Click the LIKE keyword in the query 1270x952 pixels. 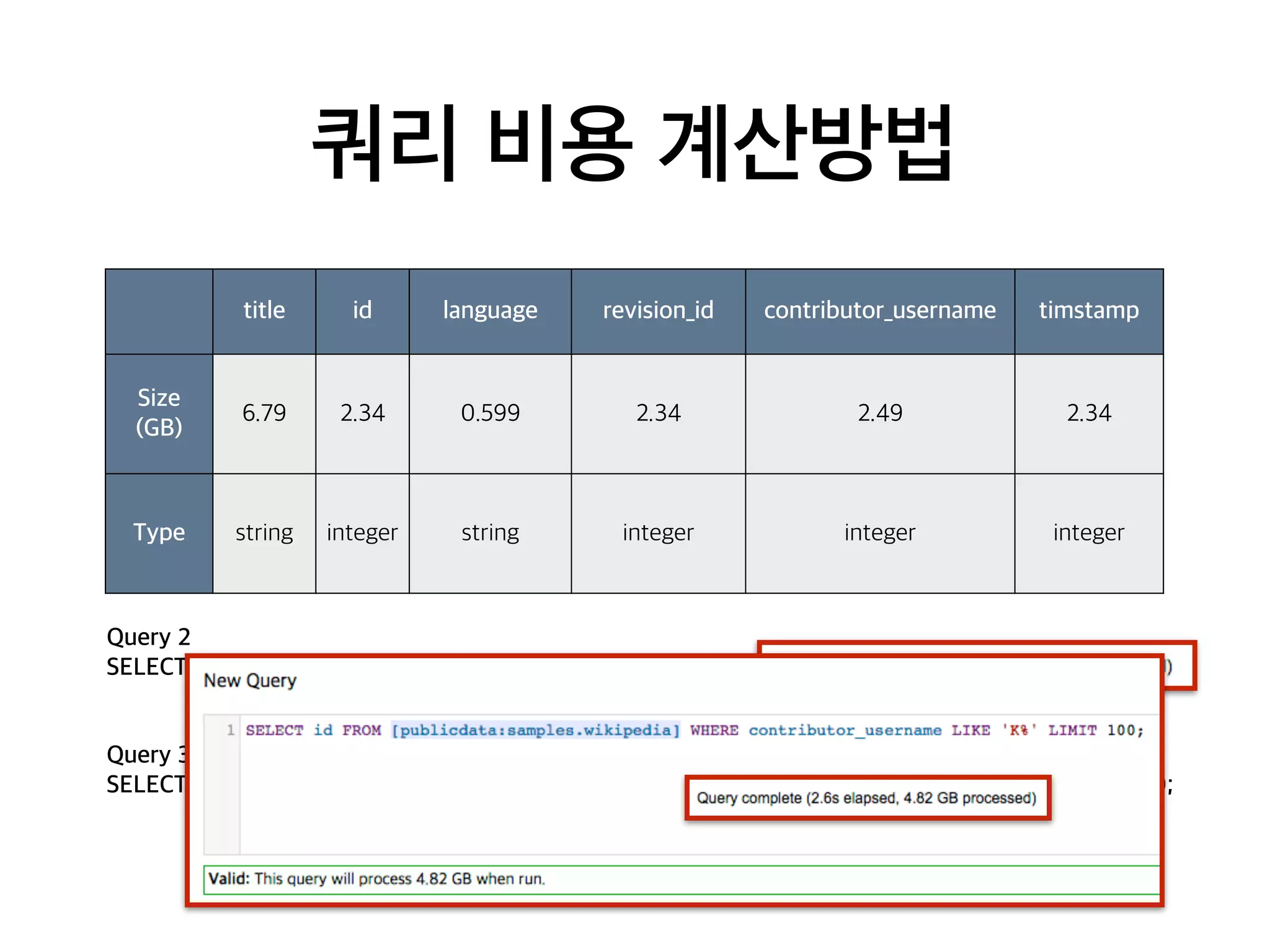coord(970,730)
